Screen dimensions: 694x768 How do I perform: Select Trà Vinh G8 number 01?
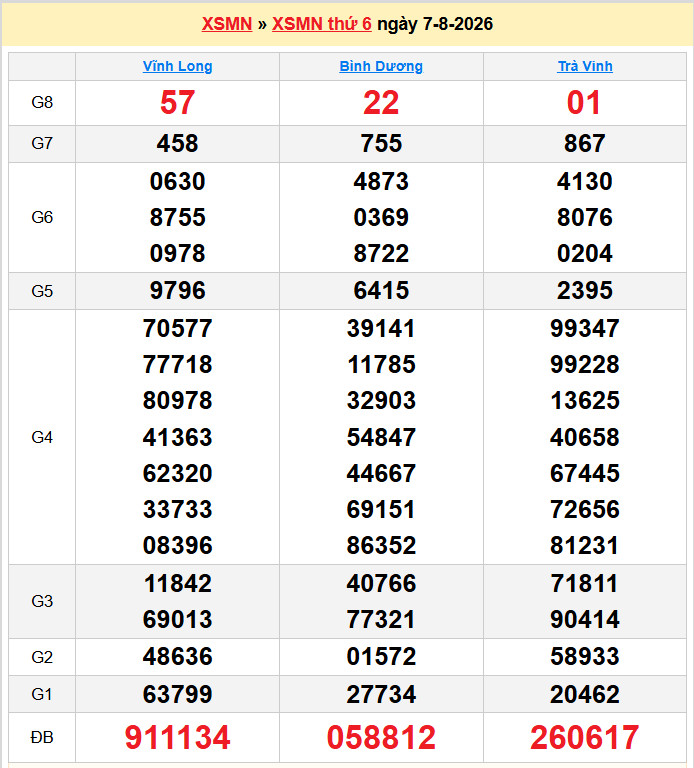584,103
